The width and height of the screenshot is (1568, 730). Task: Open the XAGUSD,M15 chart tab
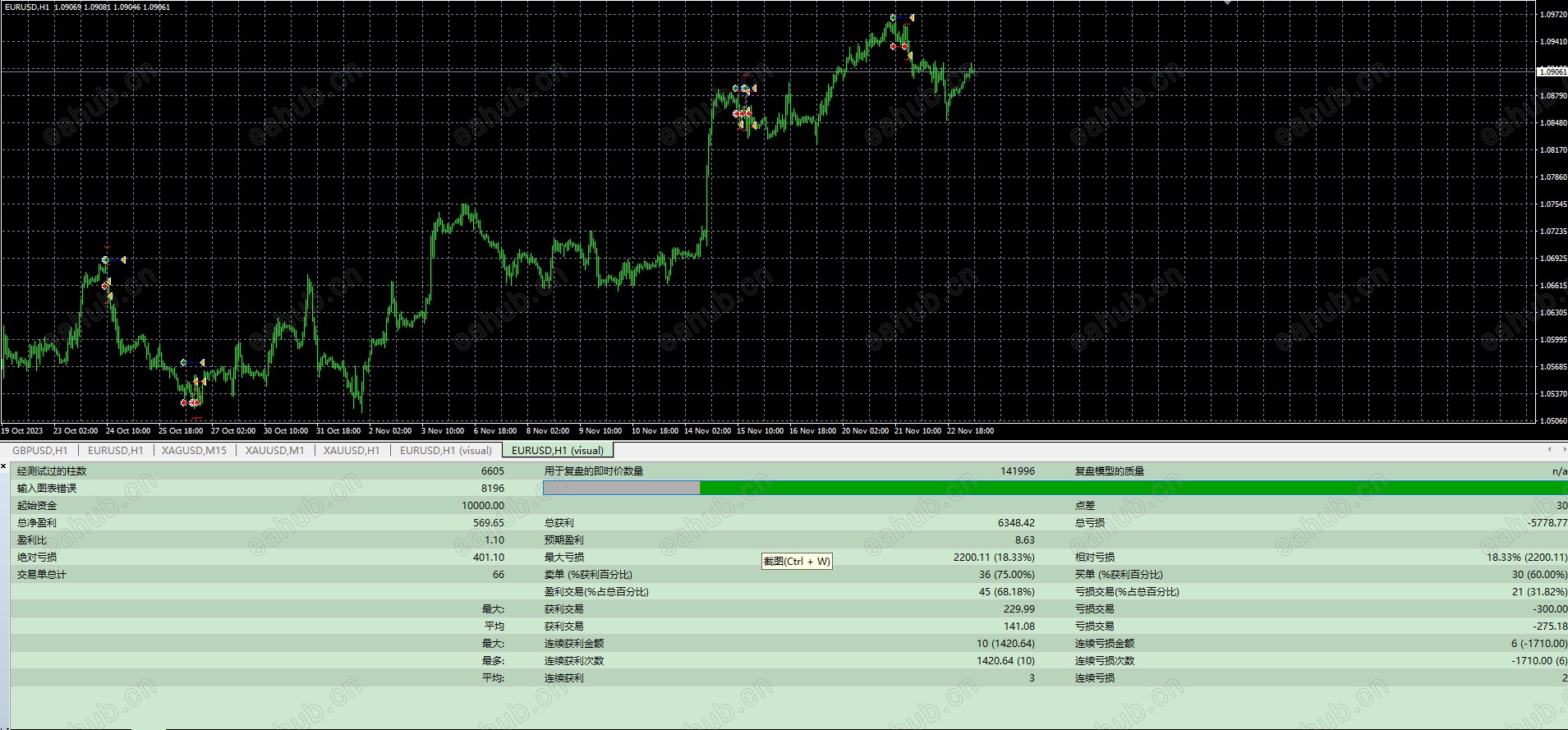pos(194,450)
